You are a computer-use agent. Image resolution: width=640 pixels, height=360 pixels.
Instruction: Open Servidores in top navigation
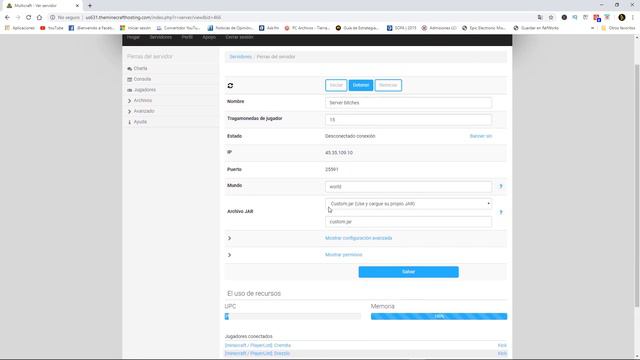click(x=160, y=37)
